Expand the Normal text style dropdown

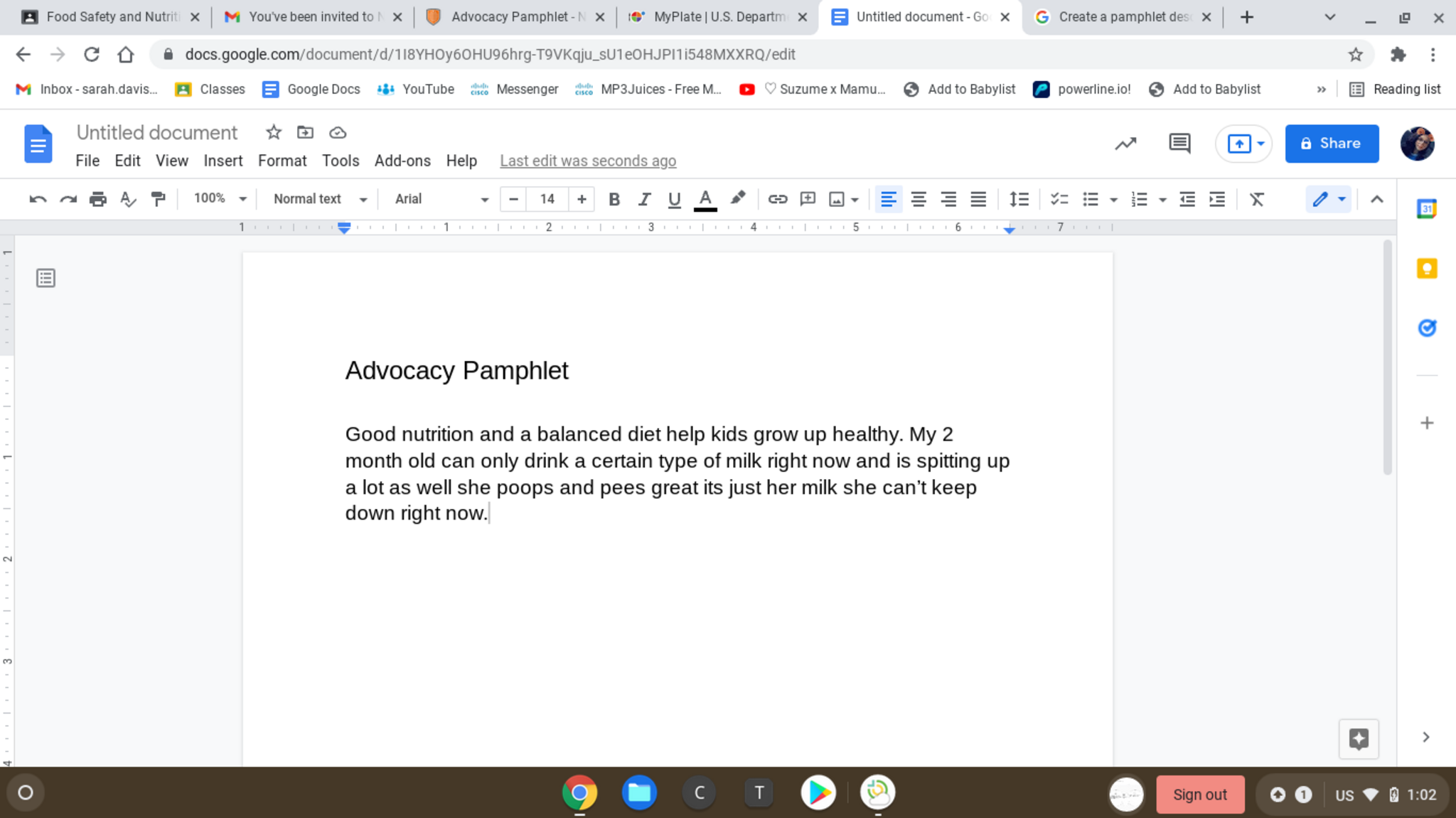[319, 200]
